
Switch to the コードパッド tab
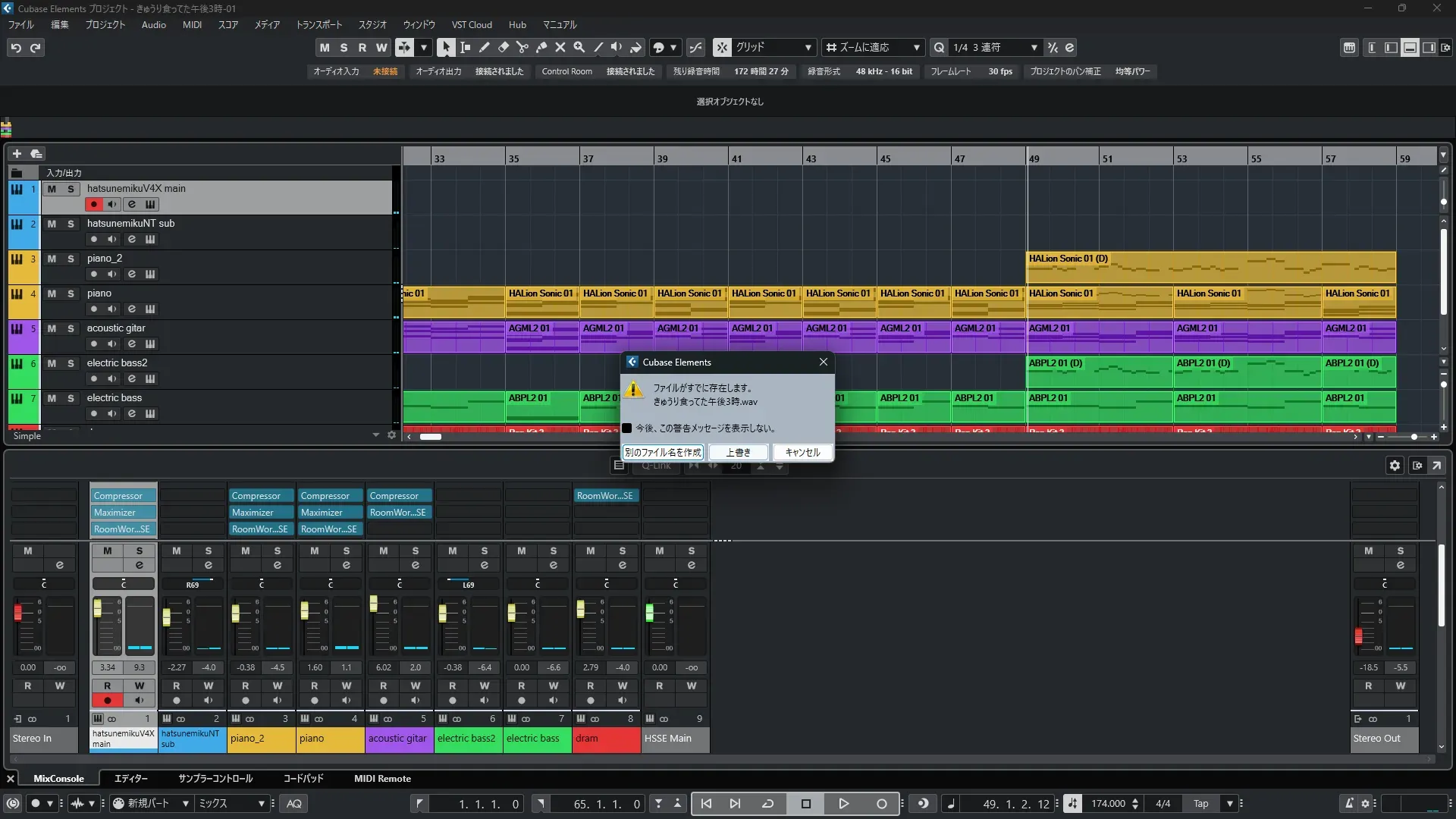pos(303,779)
